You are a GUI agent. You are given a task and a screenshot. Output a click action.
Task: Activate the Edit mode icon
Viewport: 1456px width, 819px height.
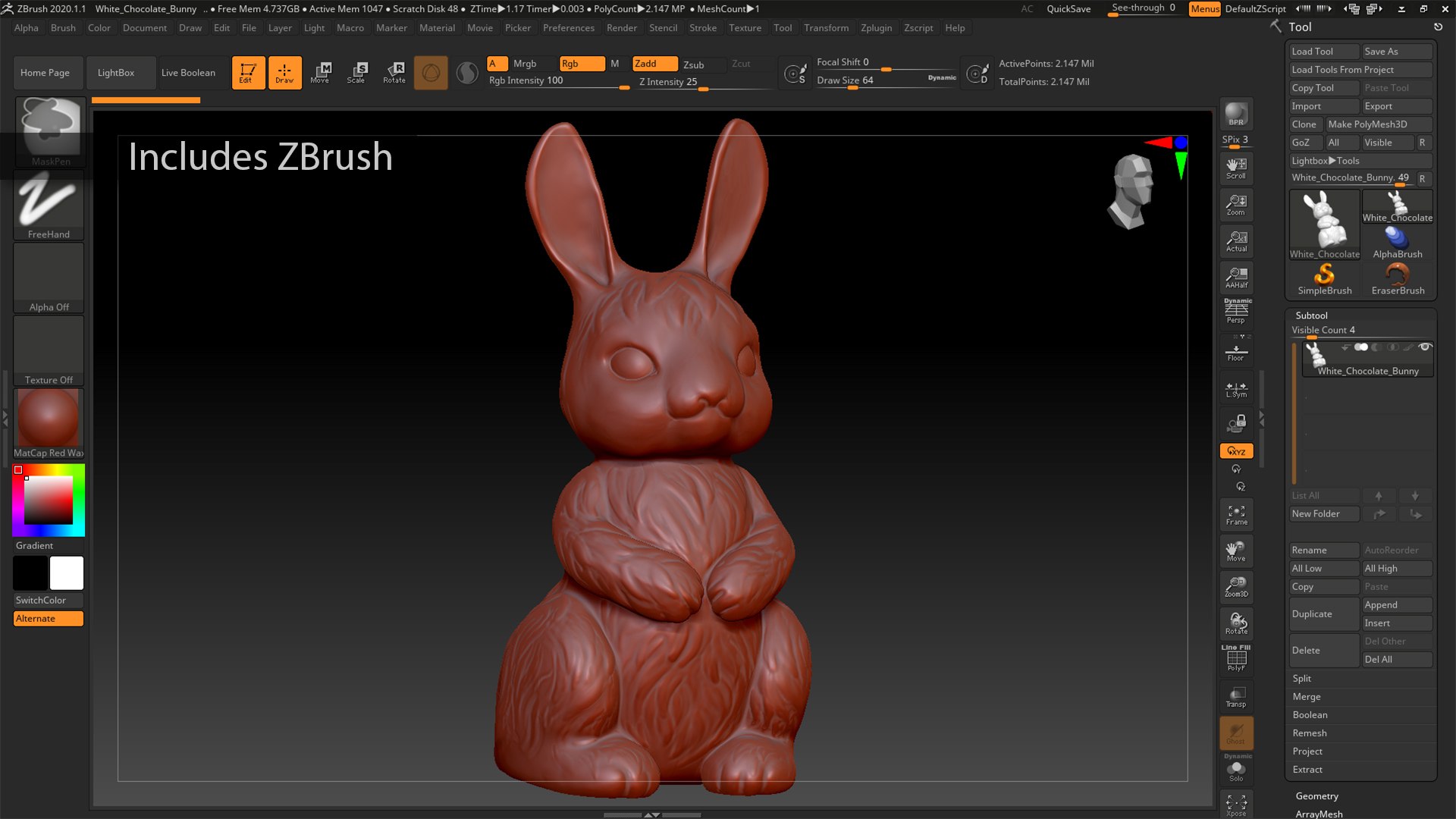(248, 73)
